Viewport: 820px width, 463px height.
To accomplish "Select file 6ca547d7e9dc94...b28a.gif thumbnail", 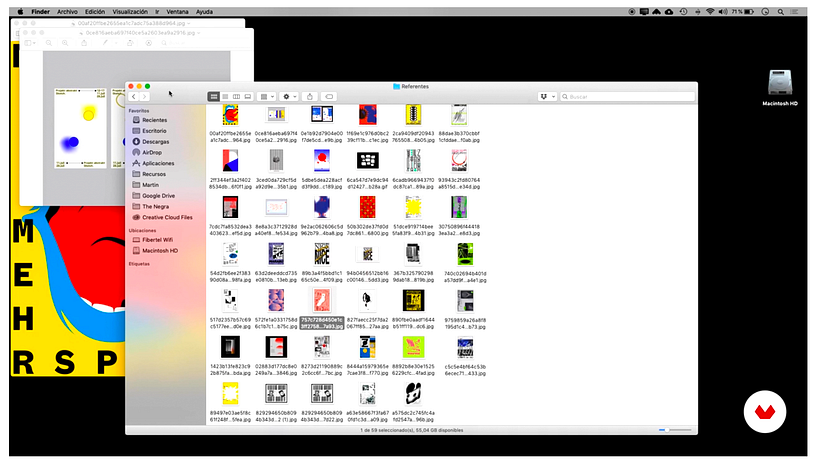I will click(368, 161).
